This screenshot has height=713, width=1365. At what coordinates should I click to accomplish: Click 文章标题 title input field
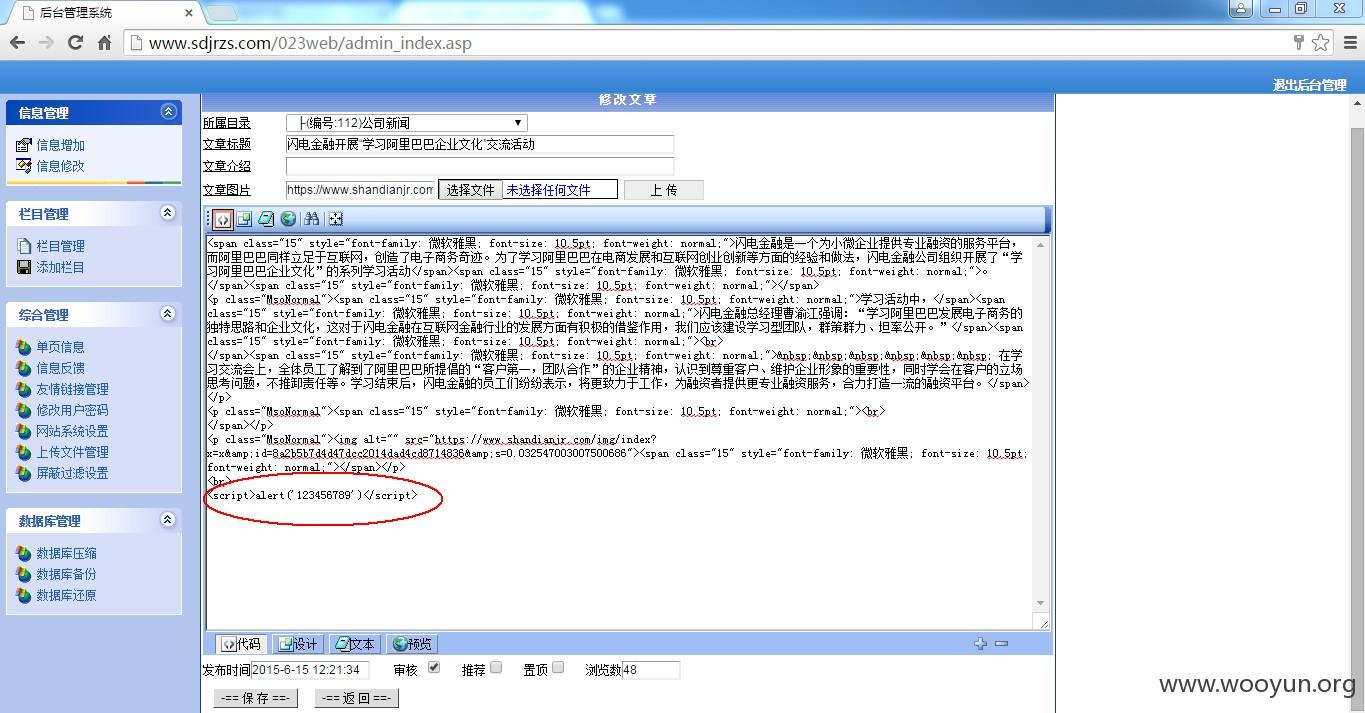click(x=480, y=144)
